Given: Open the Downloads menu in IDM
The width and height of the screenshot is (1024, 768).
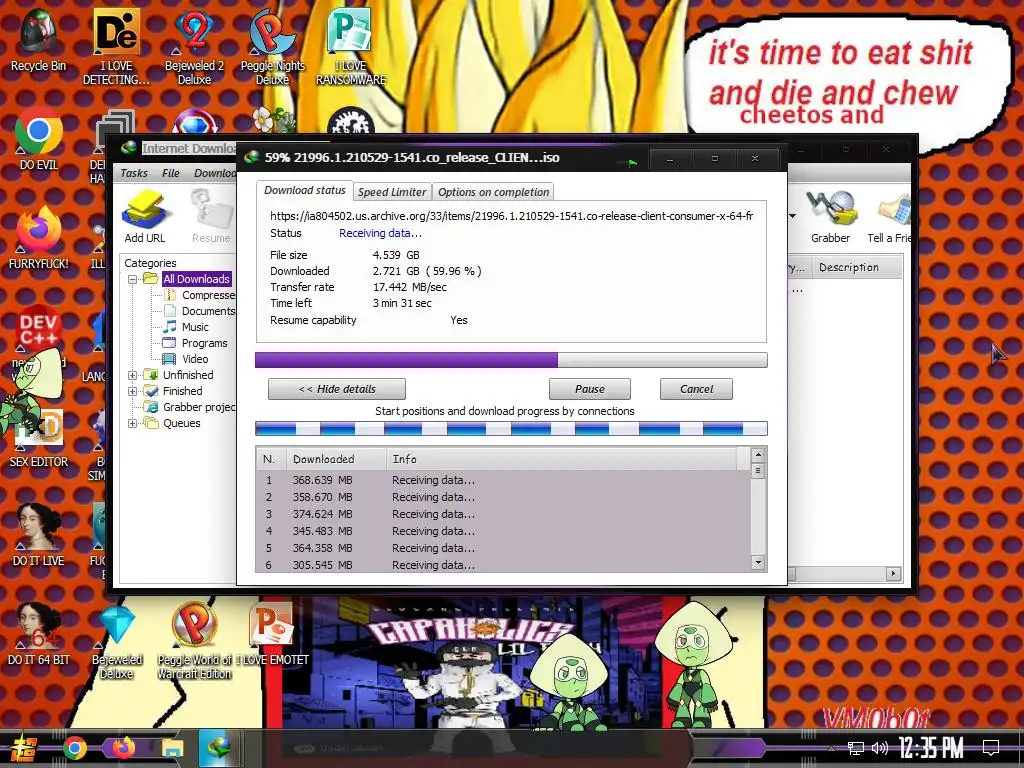Looking at the screenshot, I should click(x=215, y=173).
